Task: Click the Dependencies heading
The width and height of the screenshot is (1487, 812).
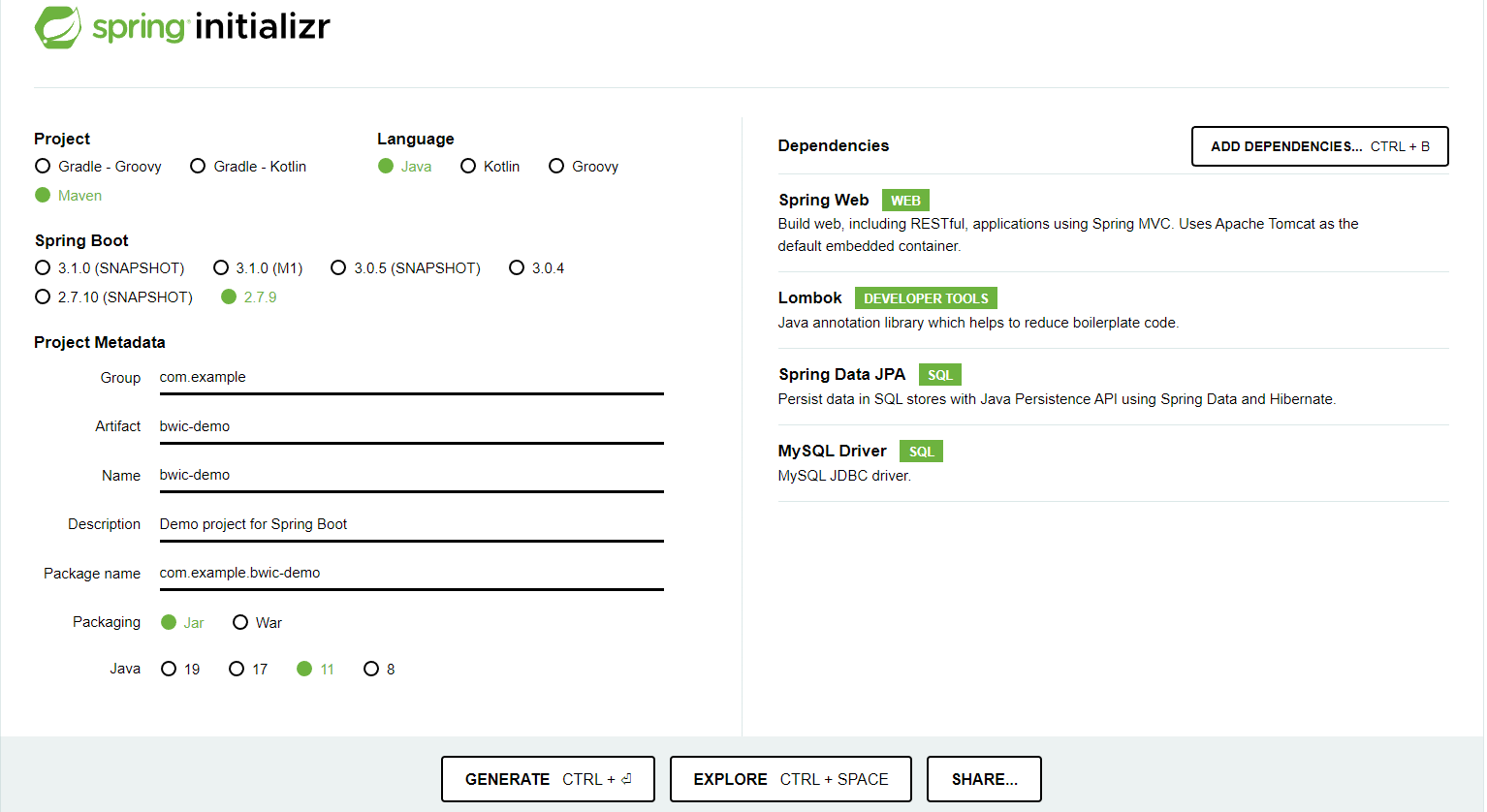Action: coord(834,145)
